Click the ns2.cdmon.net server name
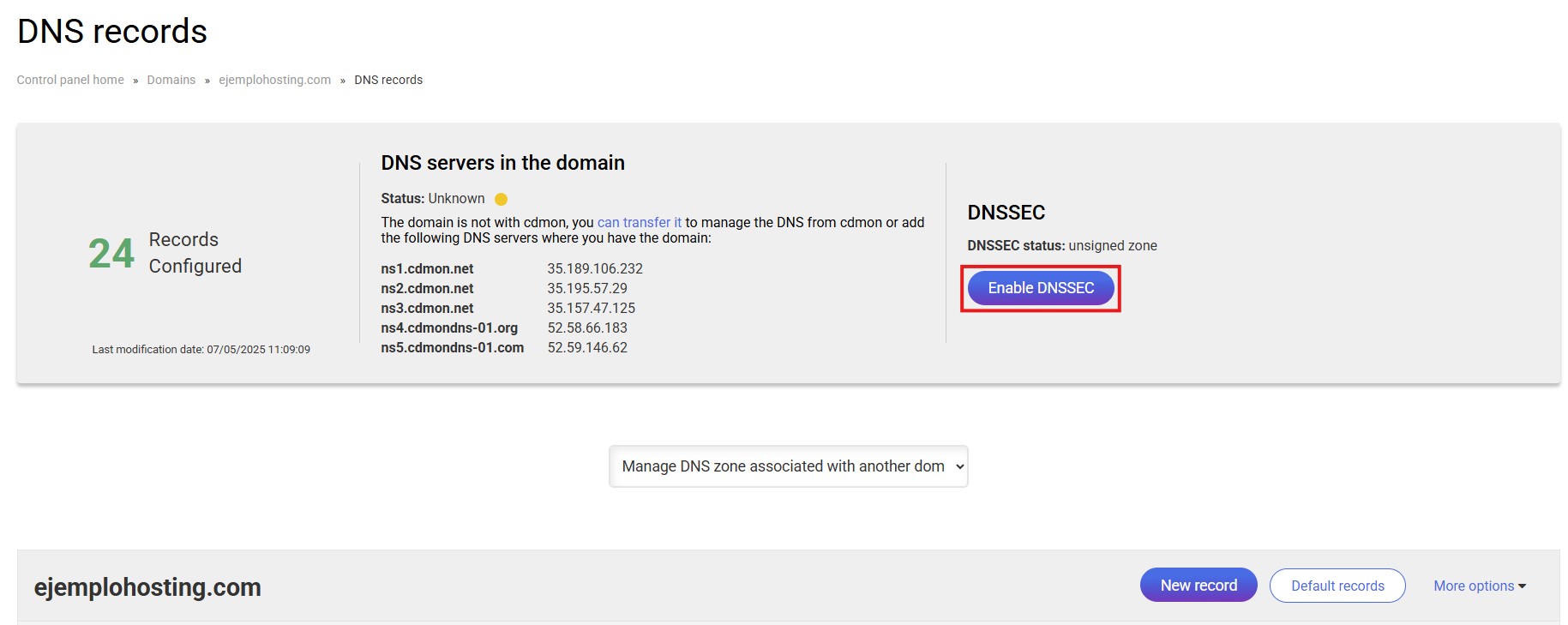Image resolution: width=1568 pixels, height=625 pixels. [x=427, y=288]
